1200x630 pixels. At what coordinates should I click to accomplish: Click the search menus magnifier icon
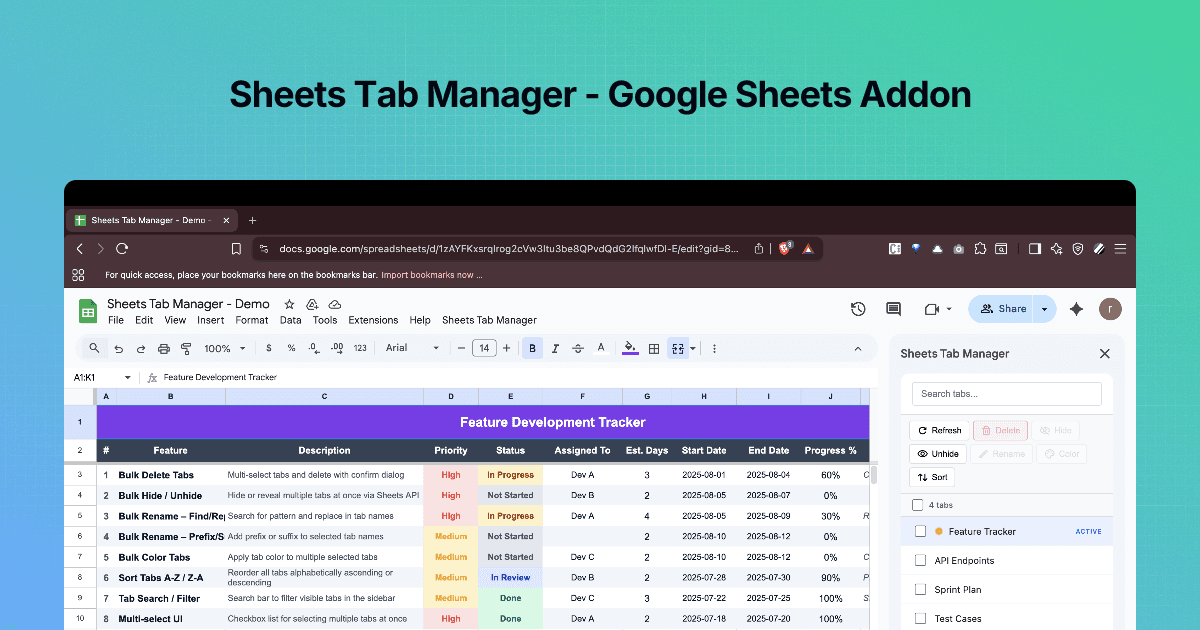click(x=94, y=348)
